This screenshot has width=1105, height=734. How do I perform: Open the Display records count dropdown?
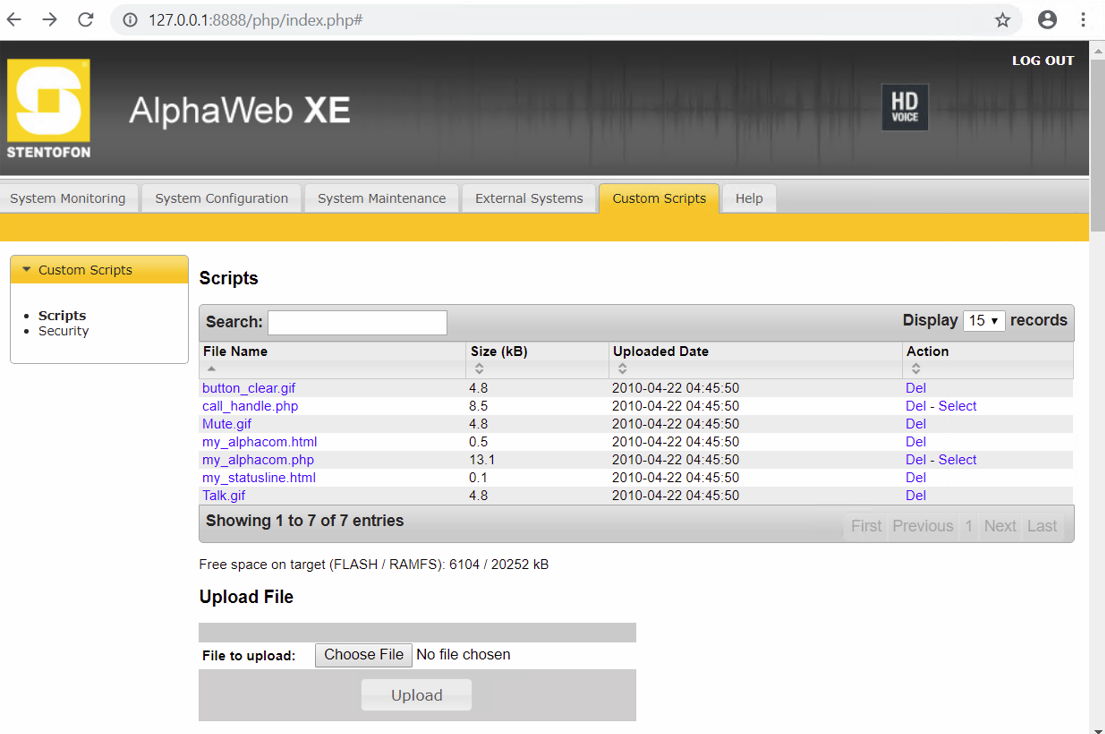point(984,321)
